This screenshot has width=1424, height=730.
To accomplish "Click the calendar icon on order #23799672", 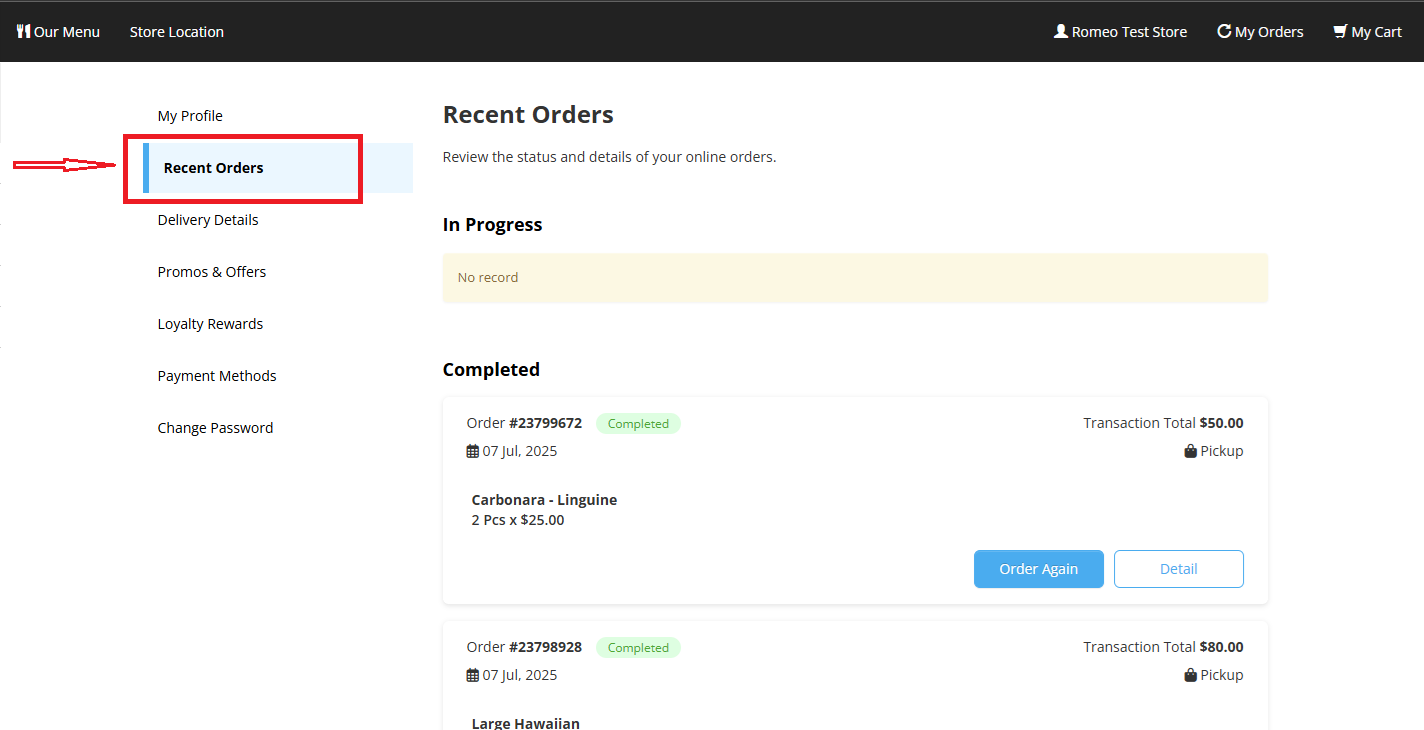I will [472, 450].
